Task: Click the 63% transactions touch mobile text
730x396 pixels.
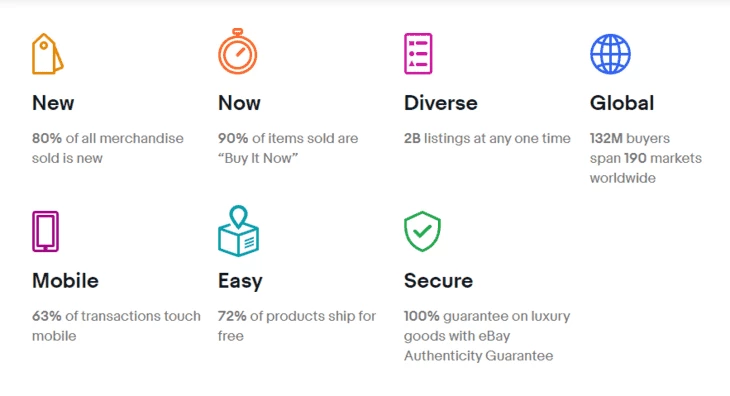Action: [x=116, y=326]
